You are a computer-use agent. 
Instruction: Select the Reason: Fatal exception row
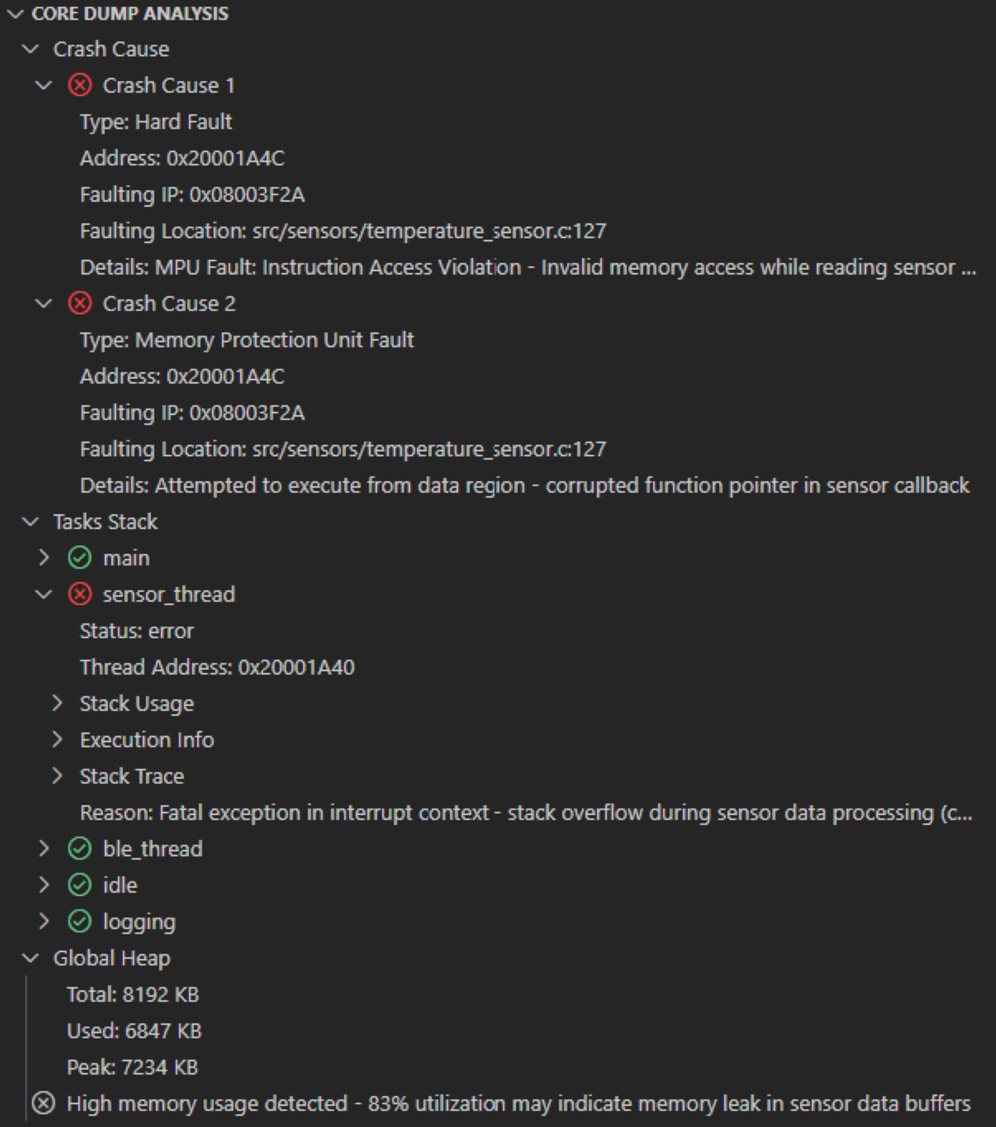[525, 813]
